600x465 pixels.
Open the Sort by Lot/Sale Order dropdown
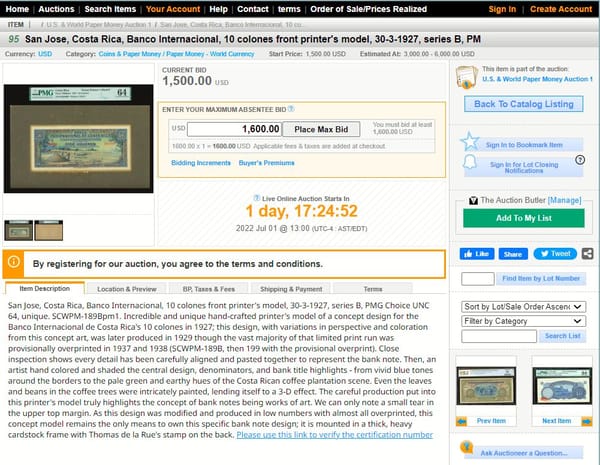[x=523, y=307]
